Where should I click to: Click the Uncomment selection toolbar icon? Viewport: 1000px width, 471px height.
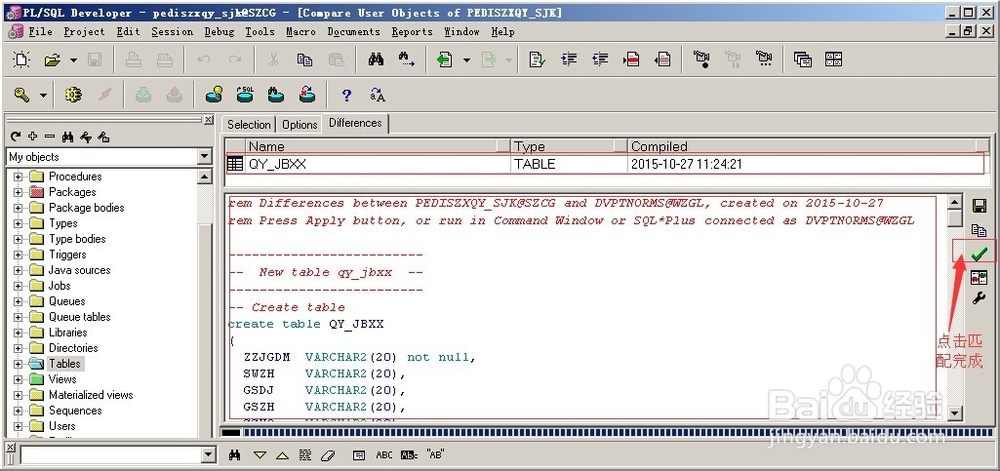pyautogui.click(x=663, y=60)
